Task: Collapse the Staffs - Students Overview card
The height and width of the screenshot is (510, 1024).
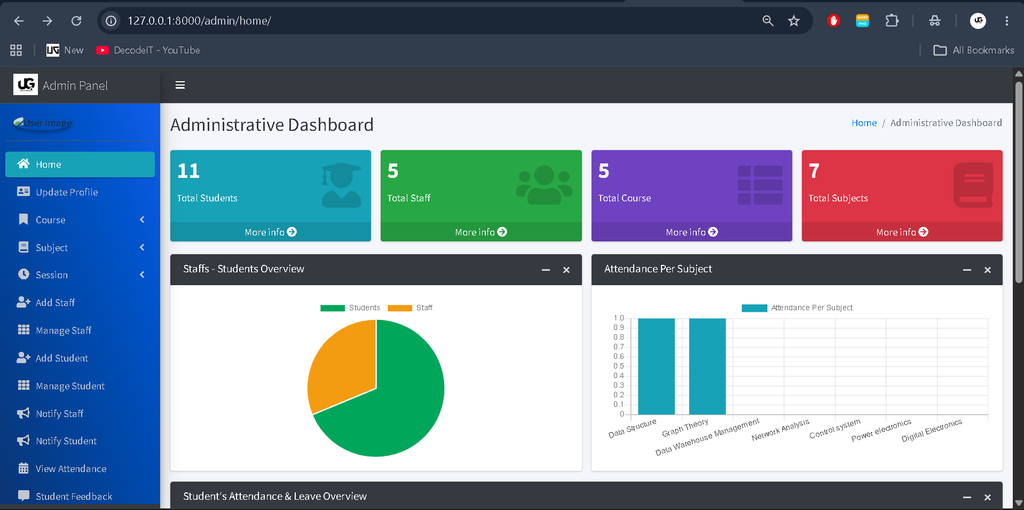Action: (546, 270)
